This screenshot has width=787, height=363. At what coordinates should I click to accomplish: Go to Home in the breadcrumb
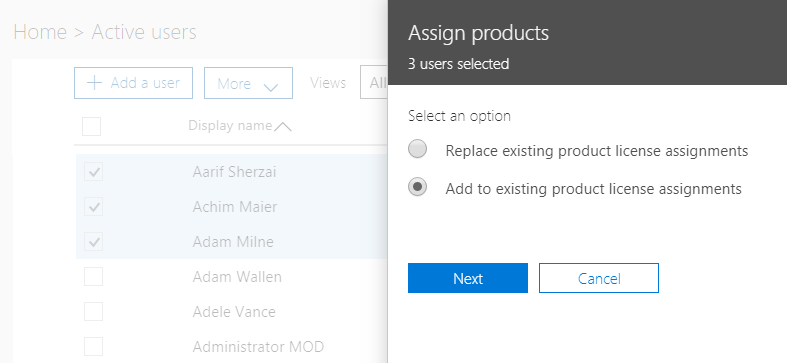(40, 32)
